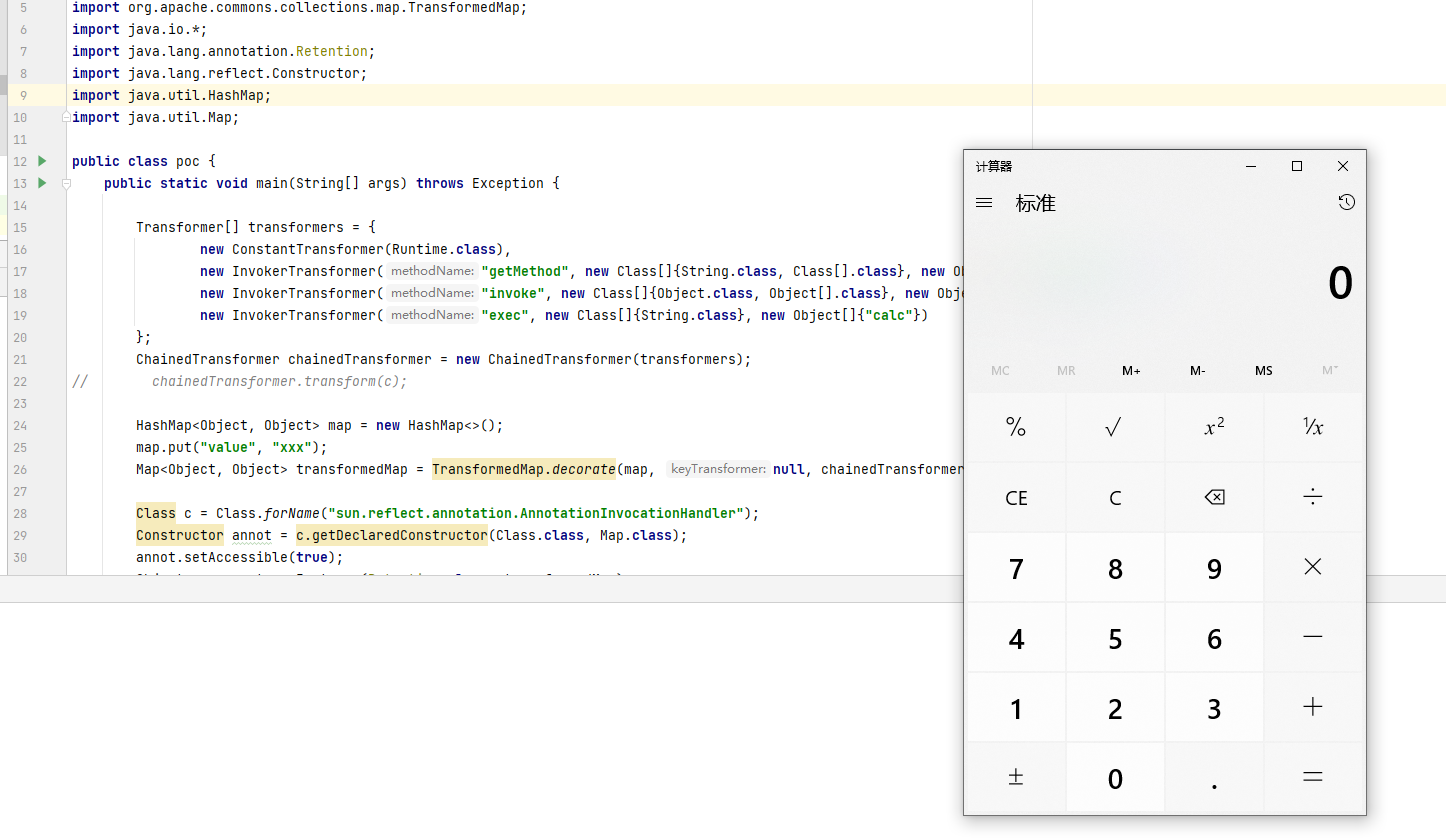Screen dimensions: 1446x838
Task: Click annot.setAccessible(true) line
Action: click(239, 557)
